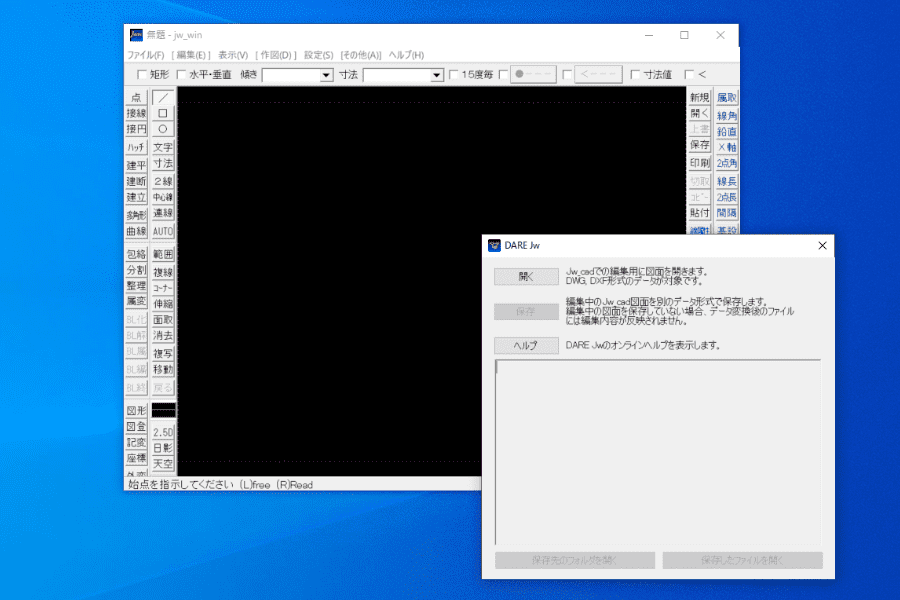Click 開く button in DARE Jw dialog
900x600 pixels.
[x=526, y=277]
